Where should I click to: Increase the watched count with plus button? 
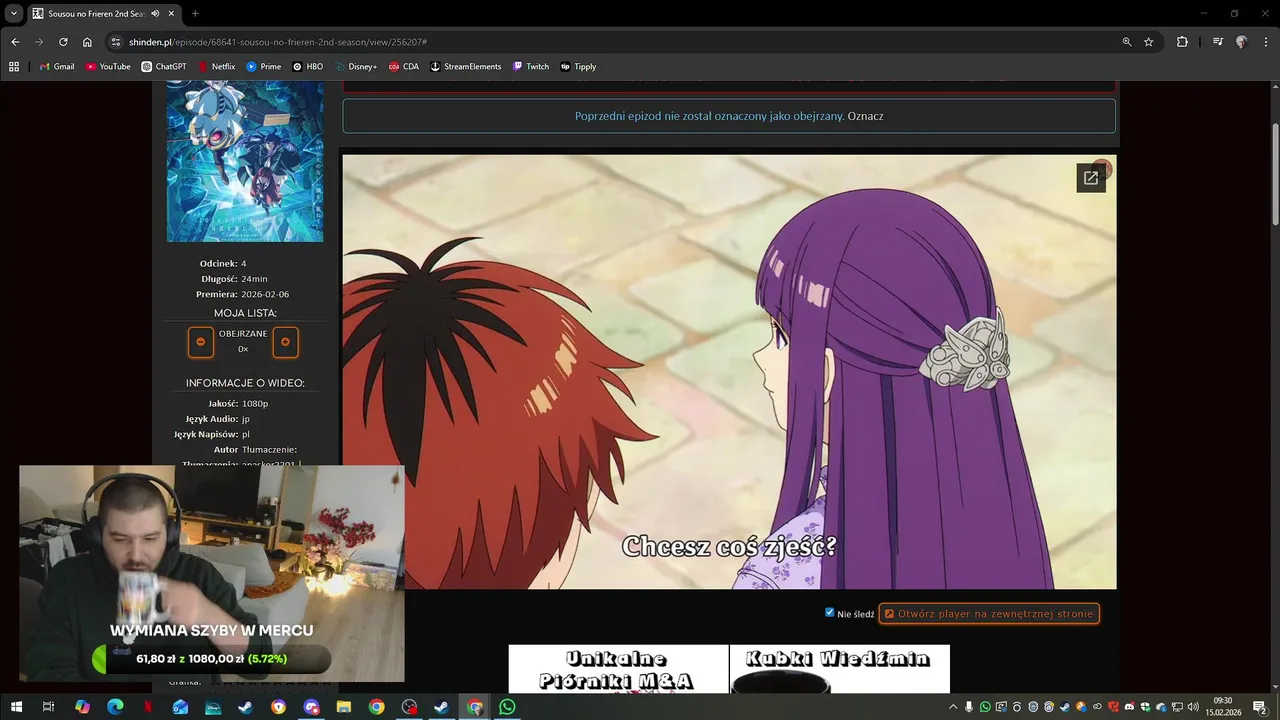coord(285,342)
